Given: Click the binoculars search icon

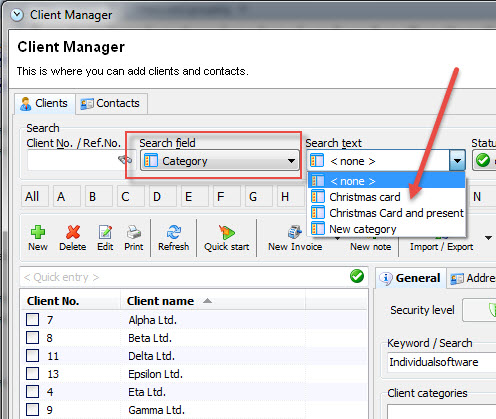Looking at the screenshot, I should (x=125, y=160).
